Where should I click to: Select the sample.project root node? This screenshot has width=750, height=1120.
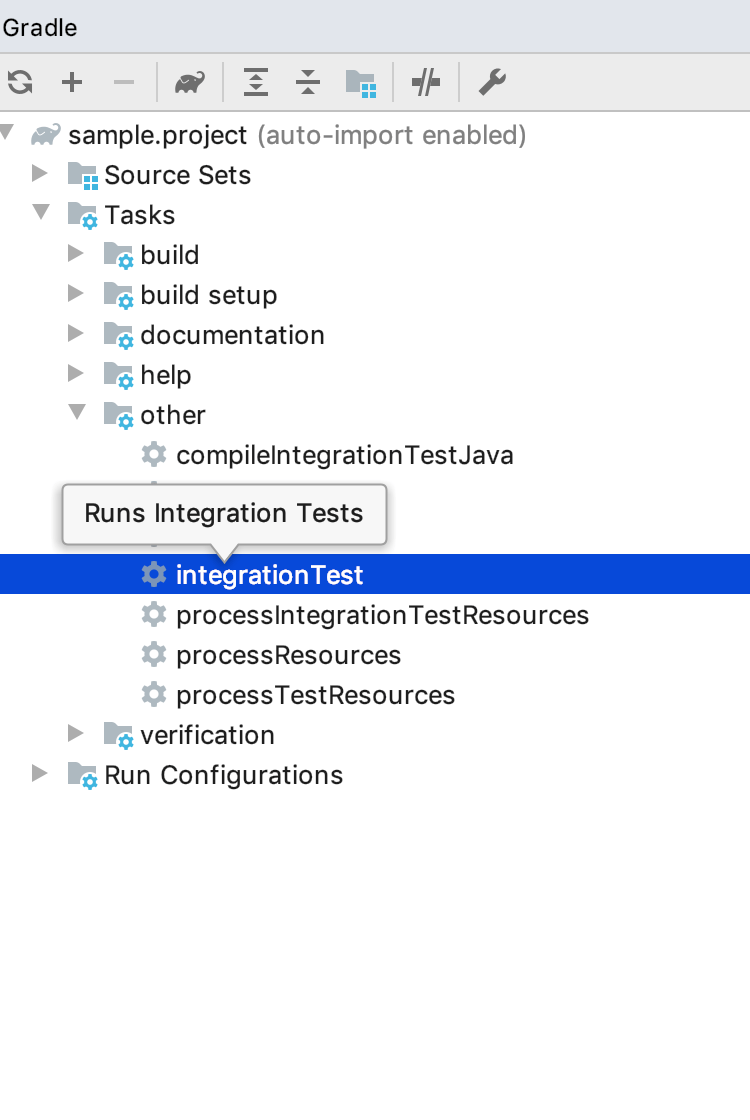pyautogui.click(x=157, y=134)
